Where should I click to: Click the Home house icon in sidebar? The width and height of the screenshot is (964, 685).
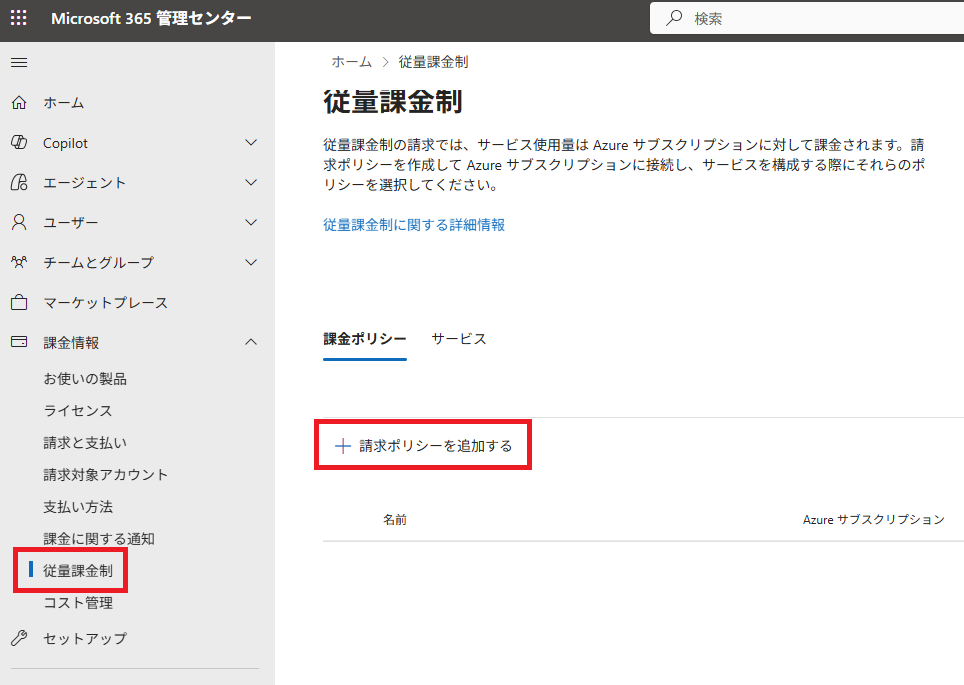(19, 102)
